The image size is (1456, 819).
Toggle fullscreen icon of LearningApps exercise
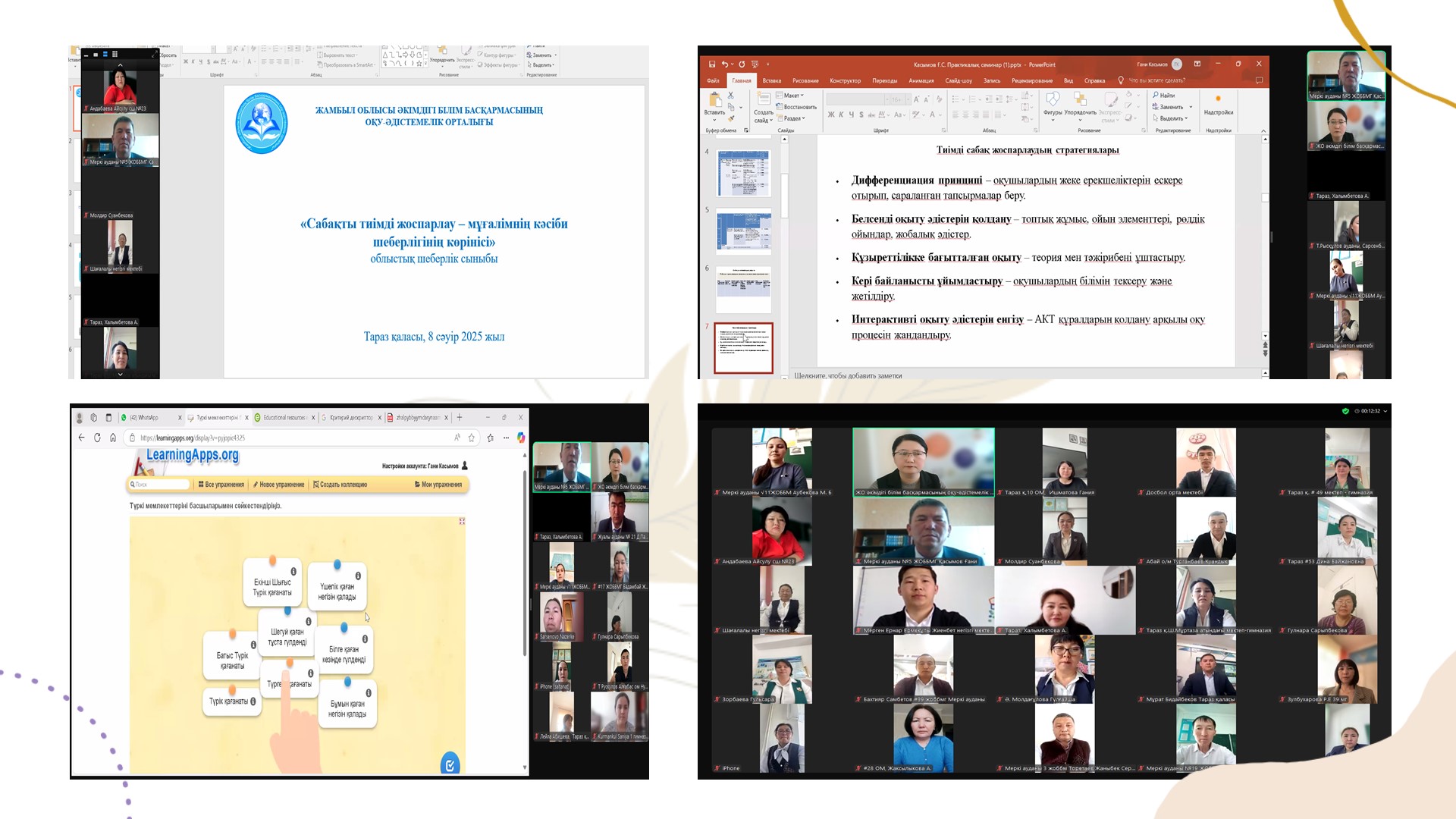coord(462,521)
